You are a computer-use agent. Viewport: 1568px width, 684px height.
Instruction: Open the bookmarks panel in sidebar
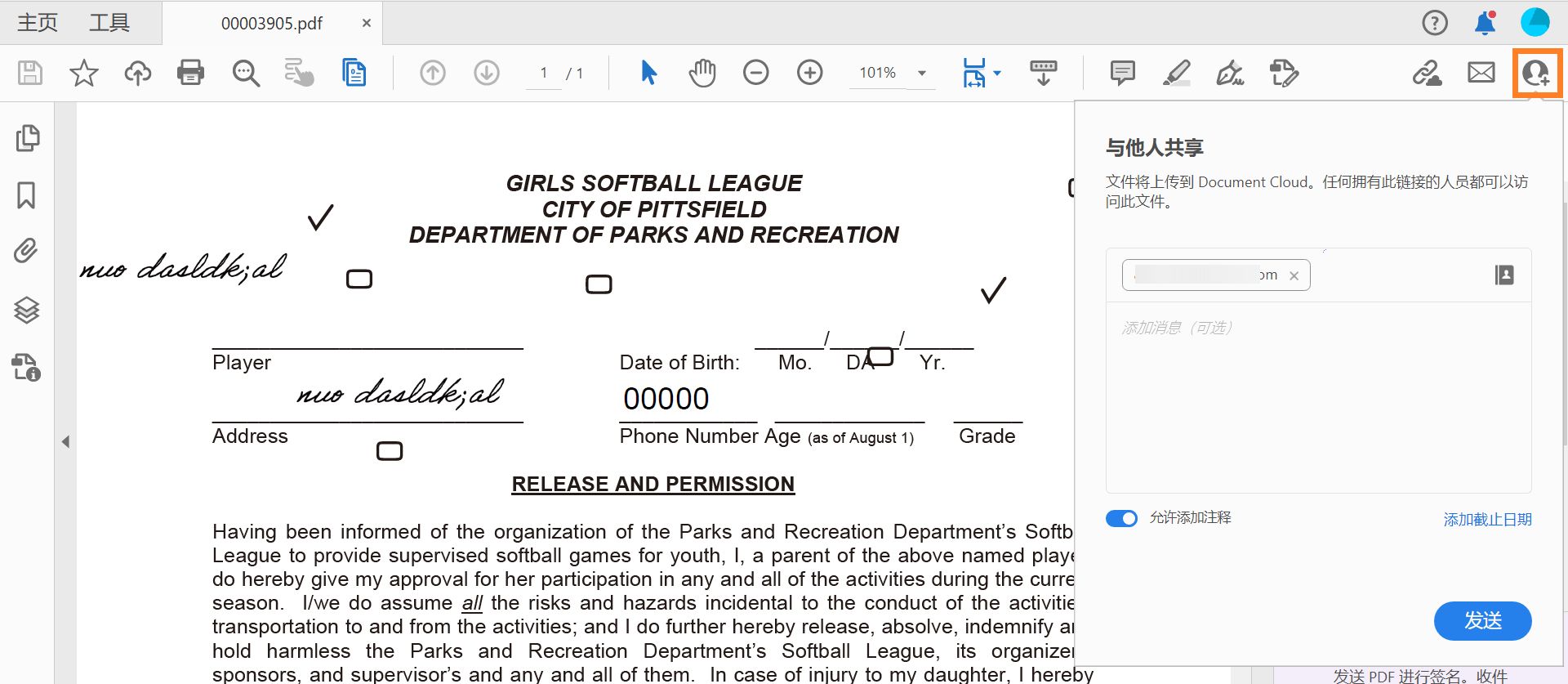click(x=26, y=195)
